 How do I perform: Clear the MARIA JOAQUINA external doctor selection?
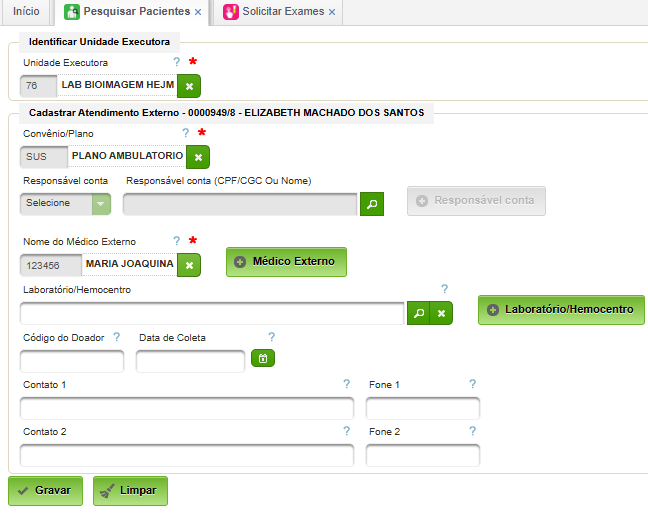tap(189, 265)
